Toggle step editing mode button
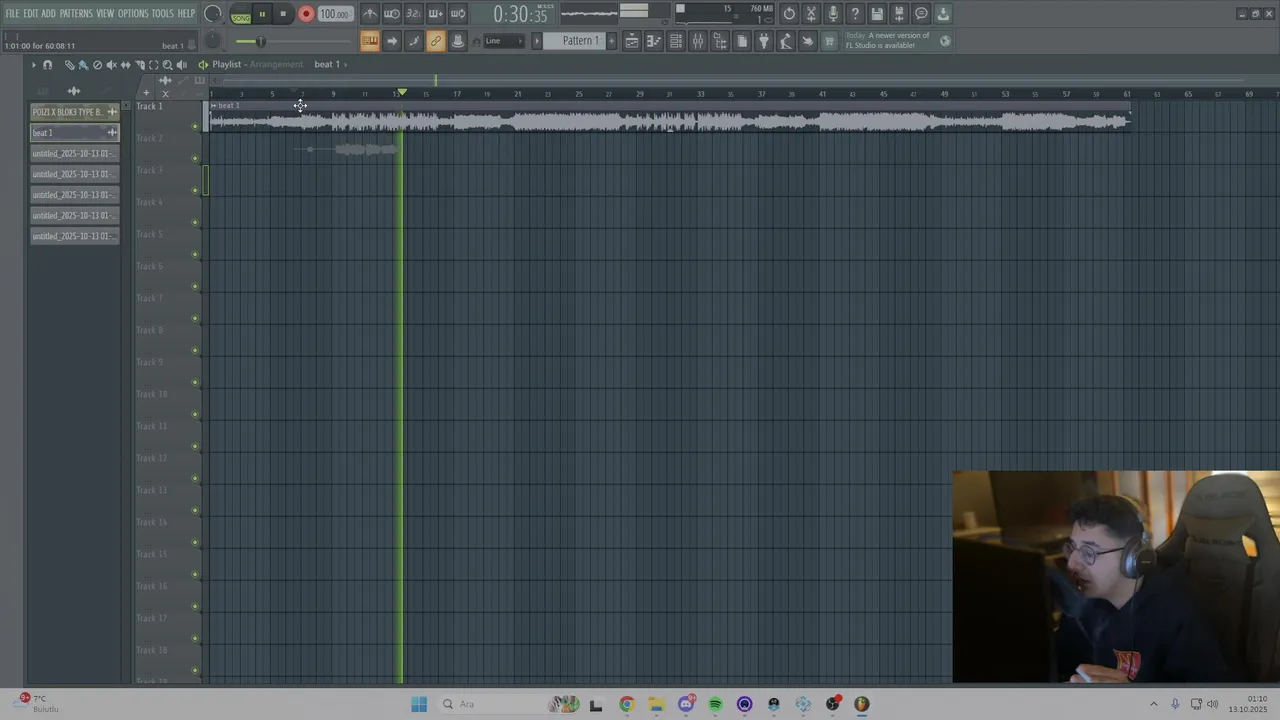Image resolution: width=1280 pixels, height=720 pixels. click(413, 41)
